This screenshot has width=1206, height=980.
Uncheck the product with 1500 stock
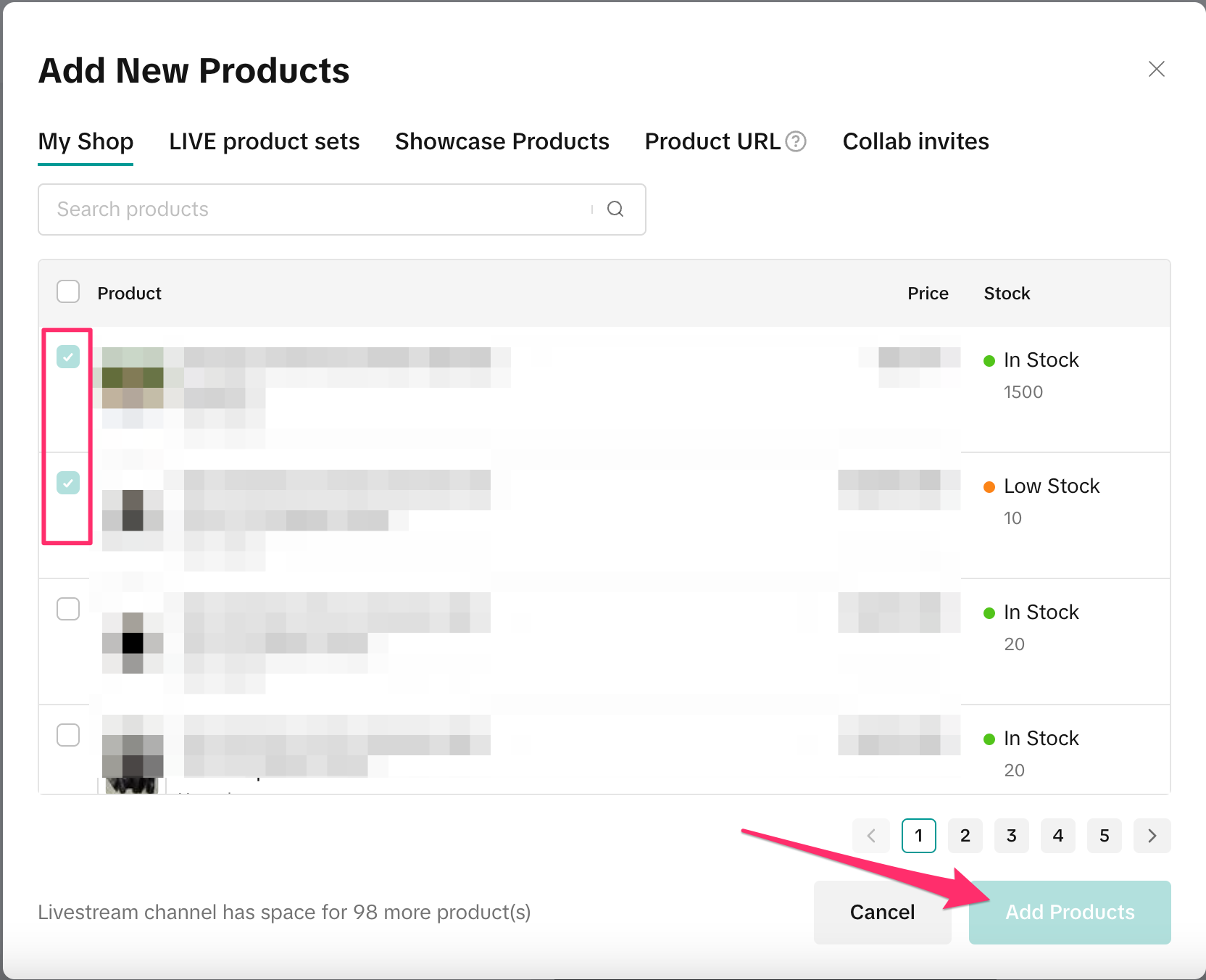click(x=68, y=357)
